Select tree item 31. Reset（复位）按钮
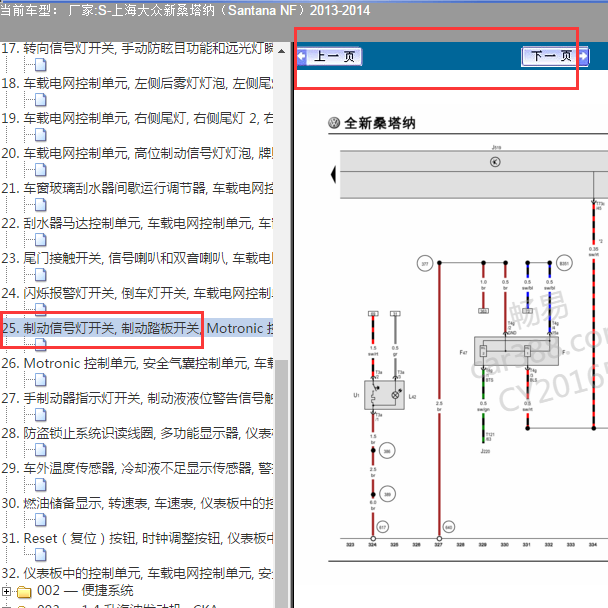The height and width of the screenshot is (608, 608). click(x=137, y=538)
